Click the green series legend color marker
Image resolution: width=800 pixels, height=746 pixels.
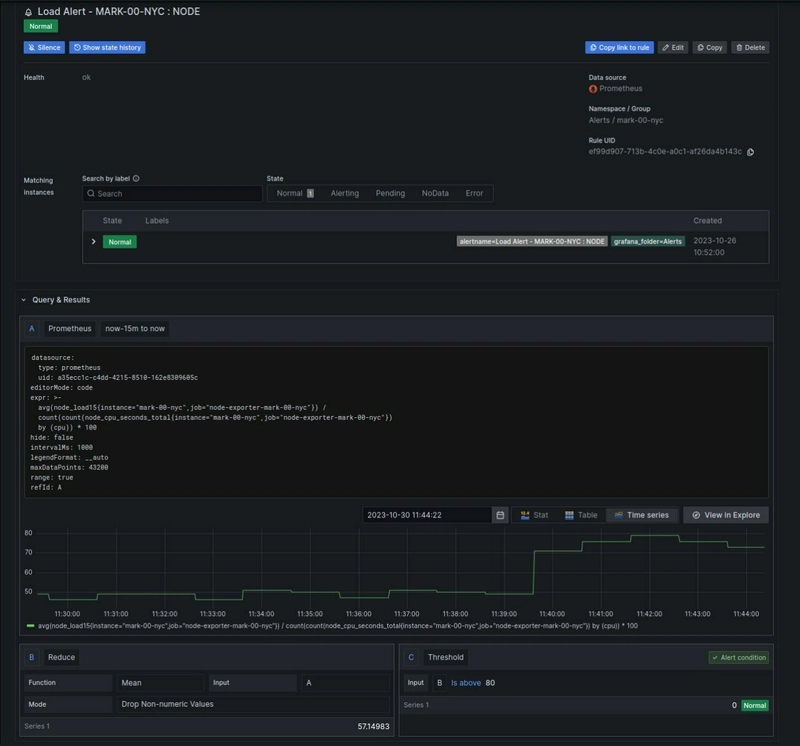[30, 626]
